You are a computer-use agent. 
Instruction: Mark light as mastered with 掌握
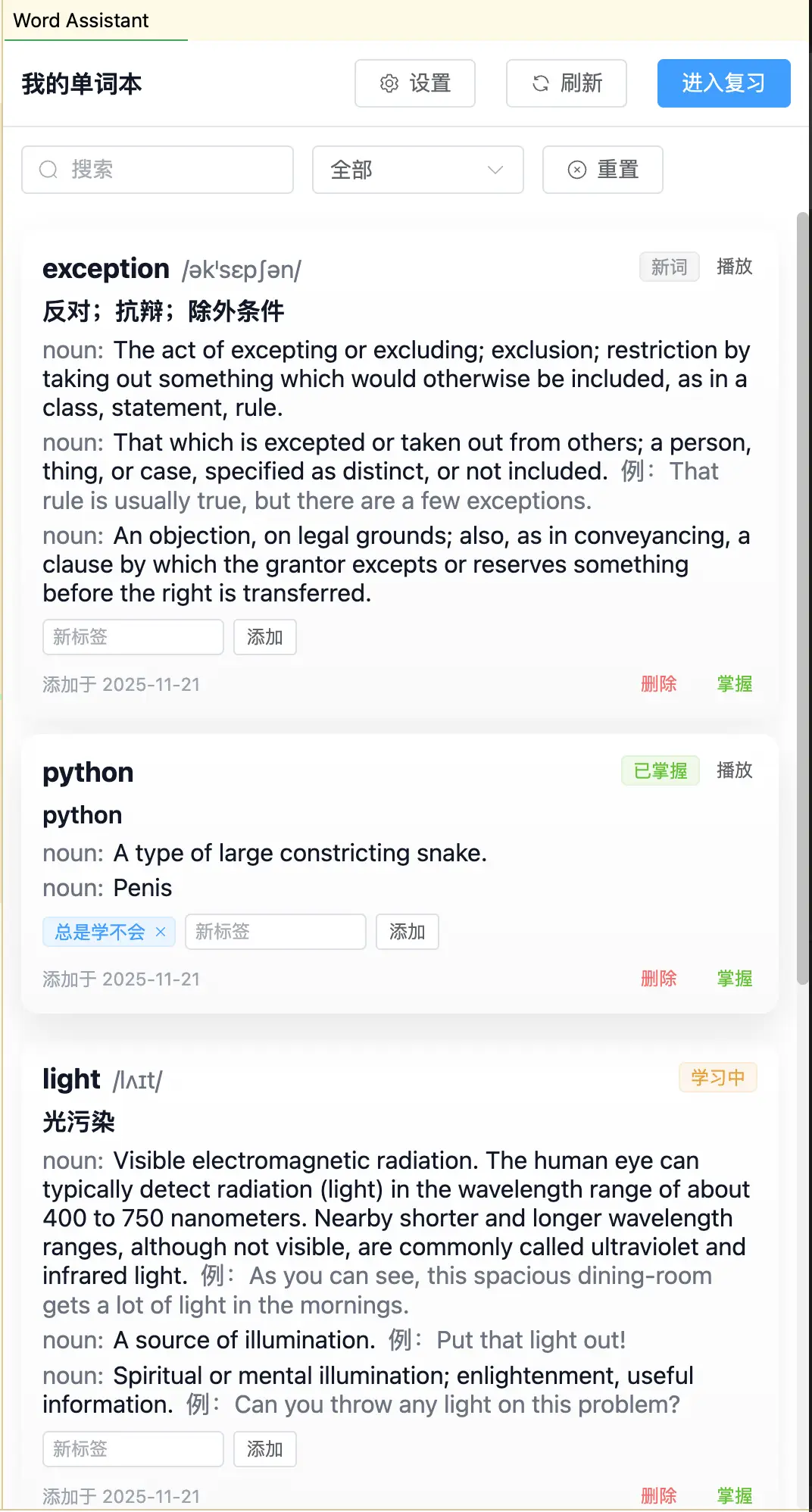734,1496
